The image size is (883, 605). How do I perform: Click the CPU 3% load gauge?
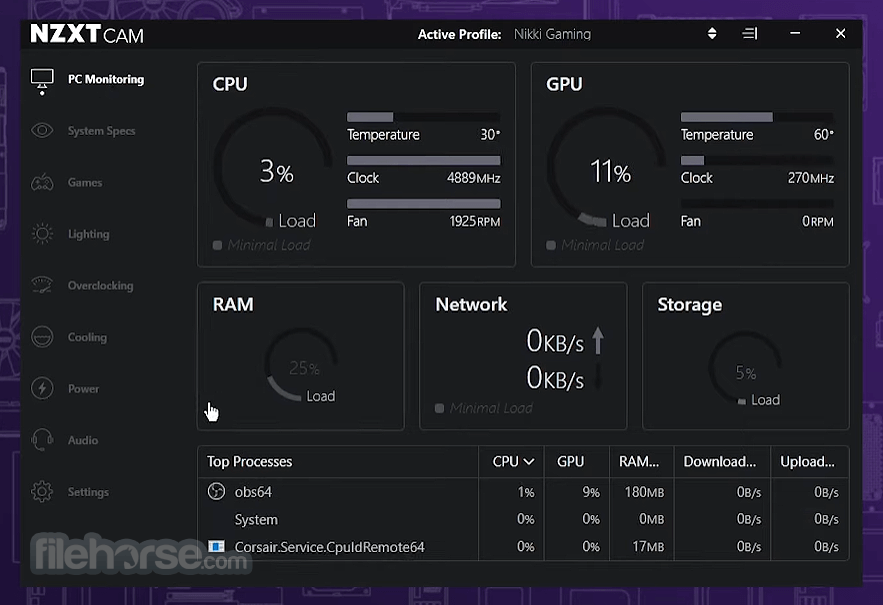pyautogui.click(x=274, y=168)
